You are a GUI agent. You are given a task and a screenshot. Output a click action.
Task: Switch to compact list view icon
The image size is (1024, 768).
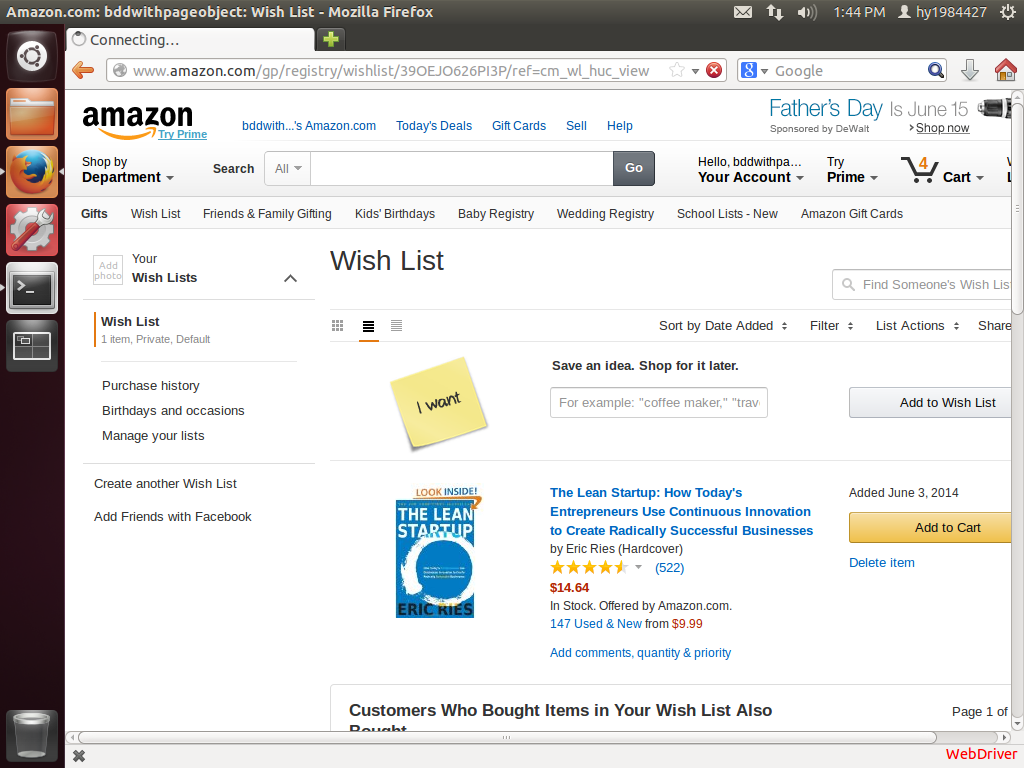[x=396, y=326]
